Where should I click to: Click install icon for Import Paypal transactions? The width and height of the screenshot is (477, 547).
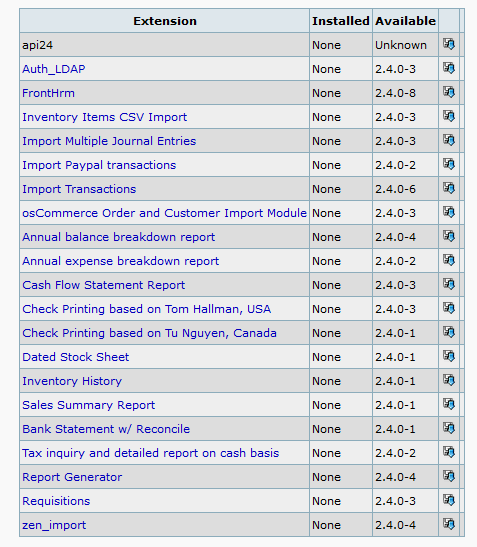point(449,164)
